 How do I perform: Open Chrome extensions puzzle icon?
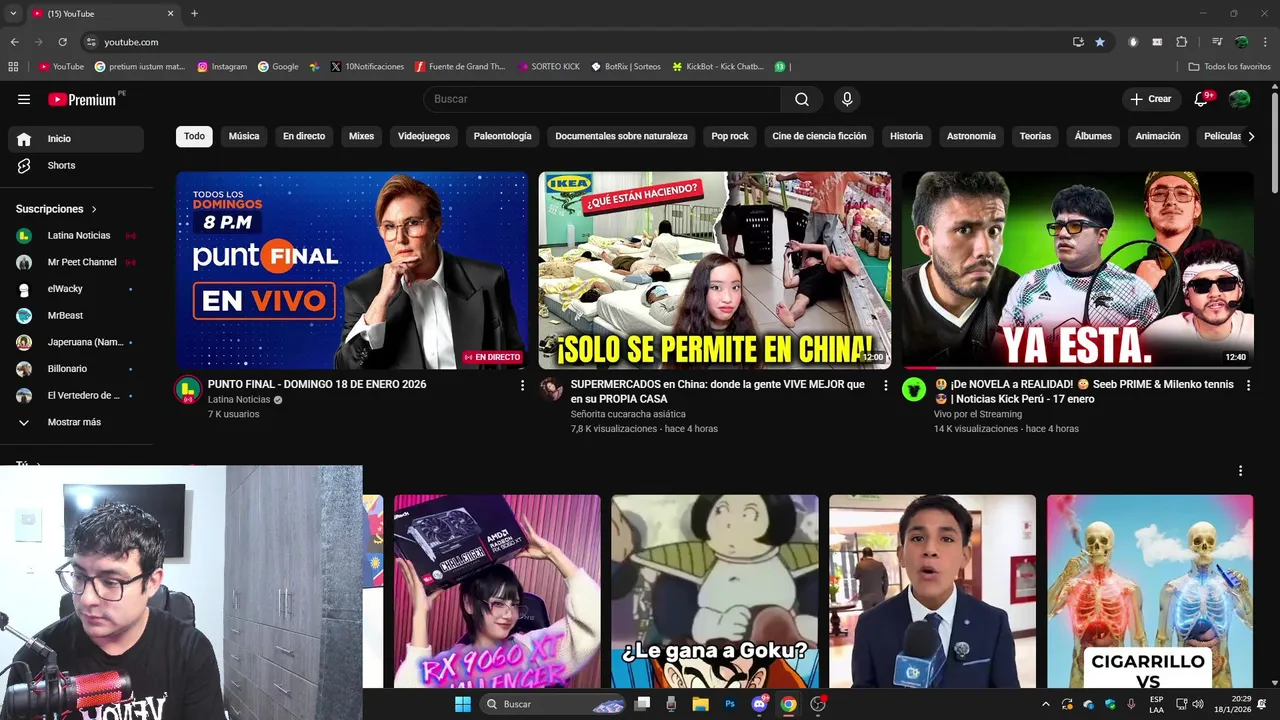[1181, 42]
